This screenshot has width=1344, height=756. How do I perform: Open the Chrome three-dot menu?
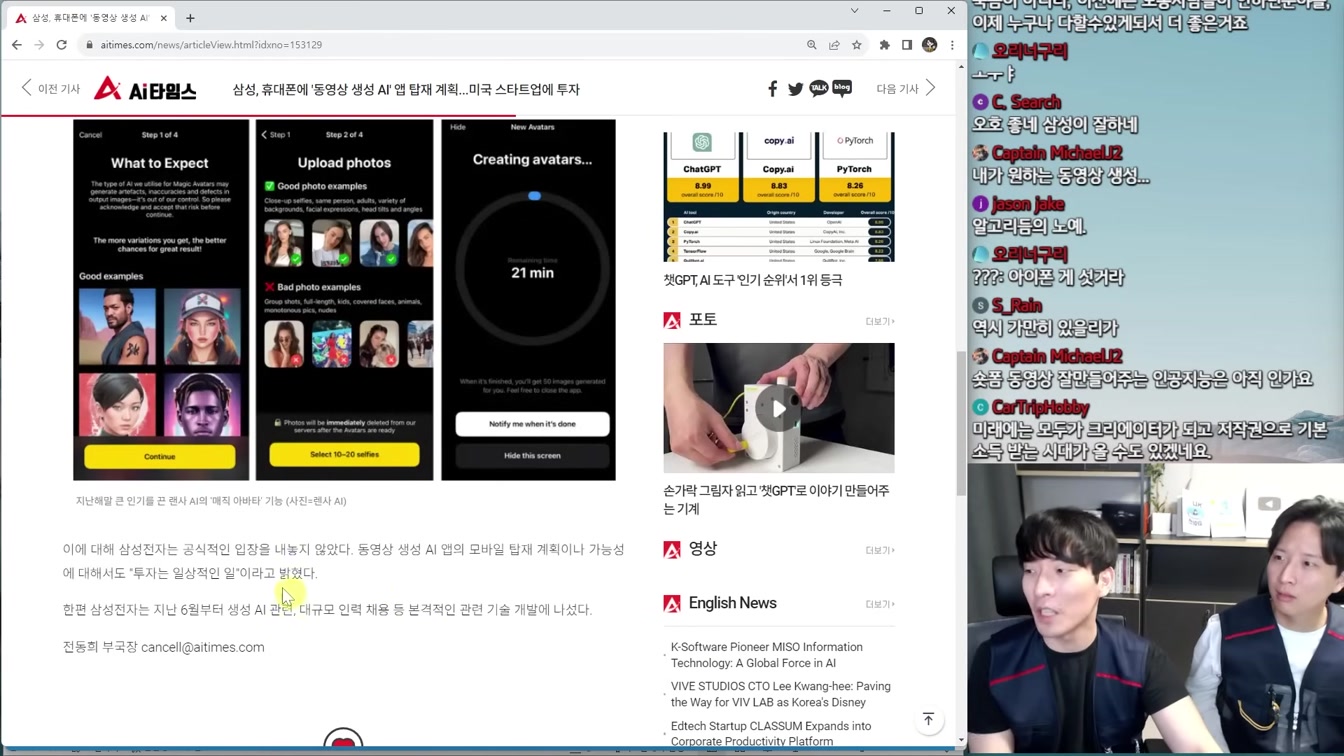coord(952,45)
